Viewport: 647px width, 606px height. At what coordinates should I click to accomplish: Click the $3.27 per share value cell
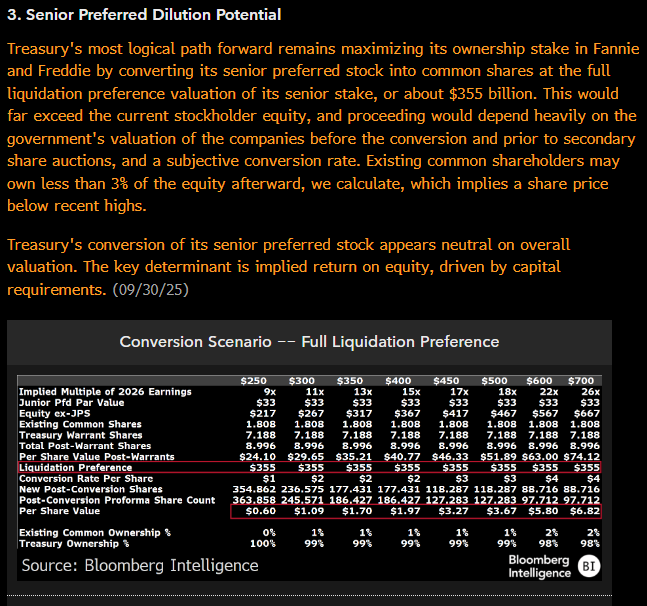click(453, 511)
